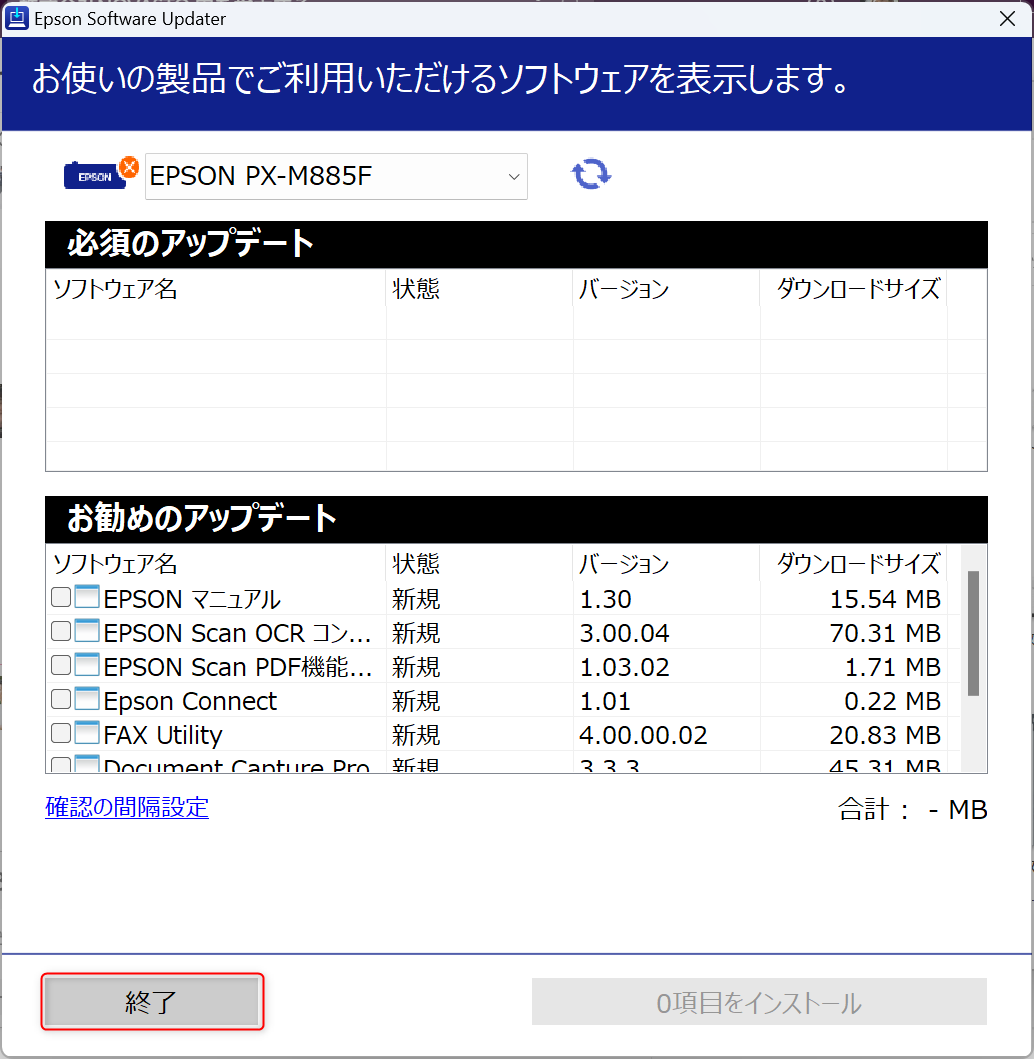Click the 終了 button
Viewport: 1034px width, 1059px height.
152,1002
